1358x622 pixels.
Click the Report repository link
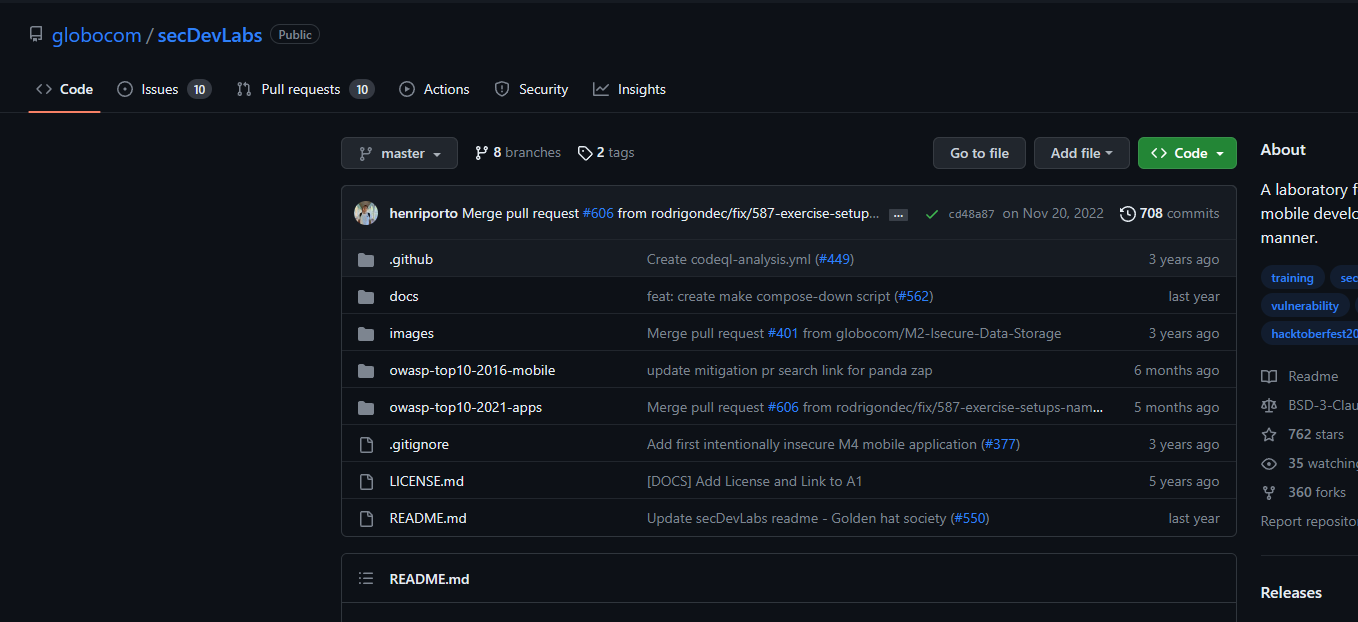(x=1309, y=521)
